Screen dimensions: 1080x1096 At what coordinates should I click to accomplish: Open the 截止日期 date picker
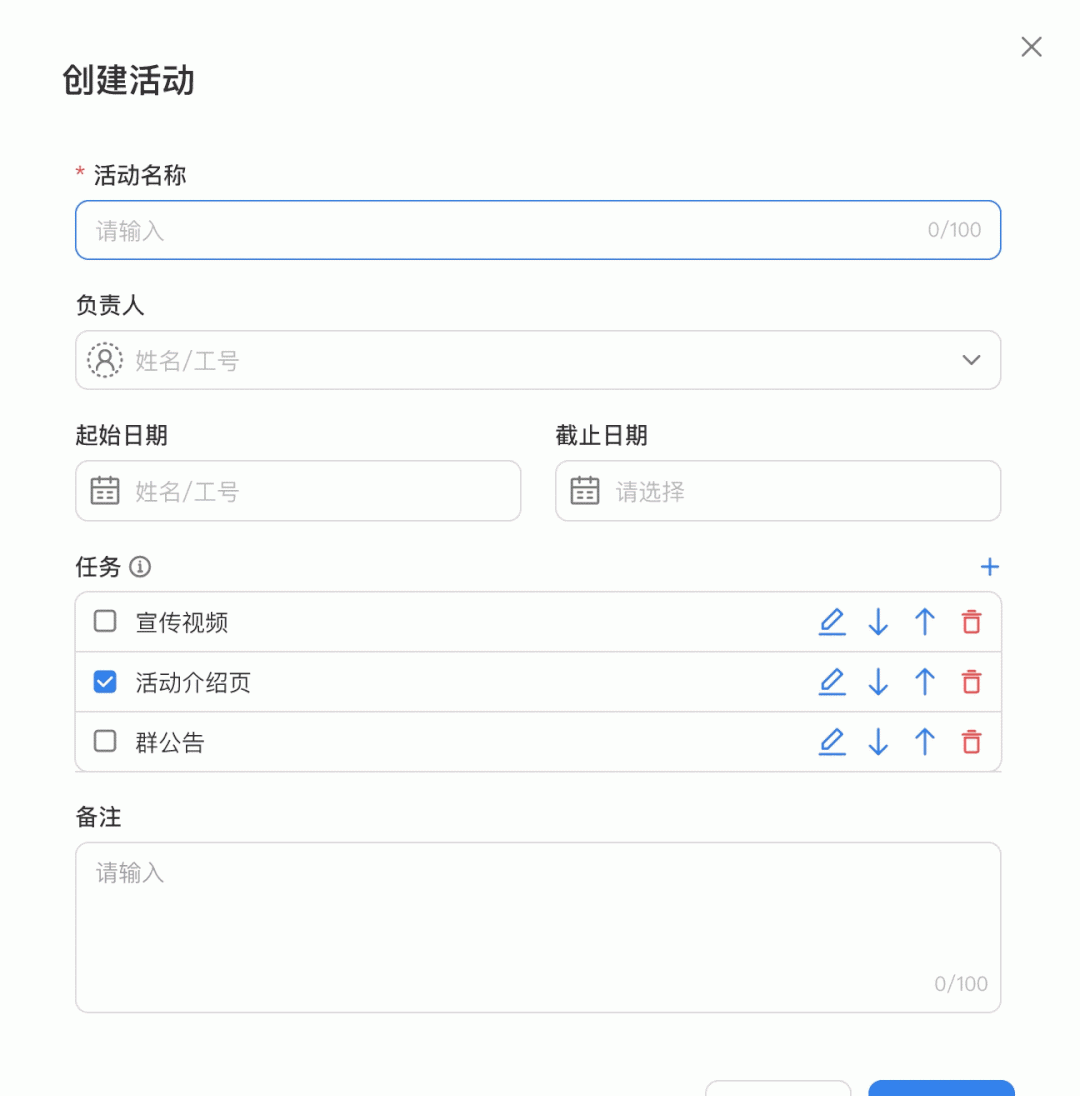[x=778, y=491]
